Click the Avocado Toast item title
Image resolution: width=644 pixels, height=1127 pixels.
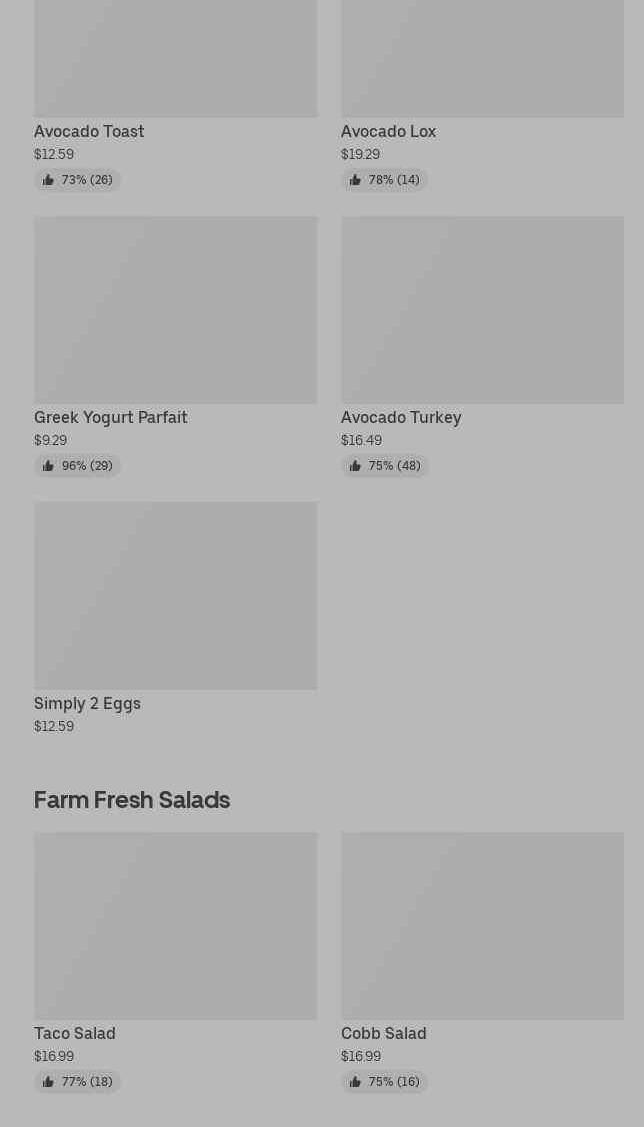[x=89, y=131]
